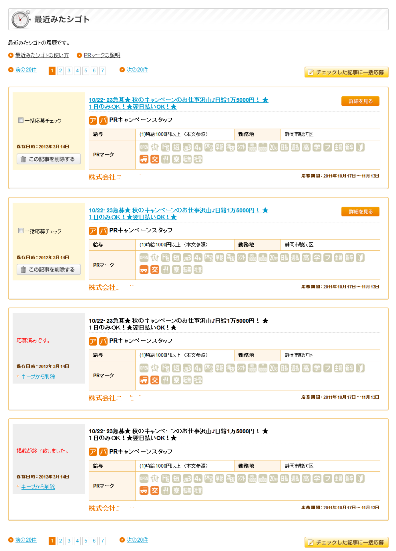Click the red 掲載が終了しました status text
396x551 pixels.
pos(42,450)
